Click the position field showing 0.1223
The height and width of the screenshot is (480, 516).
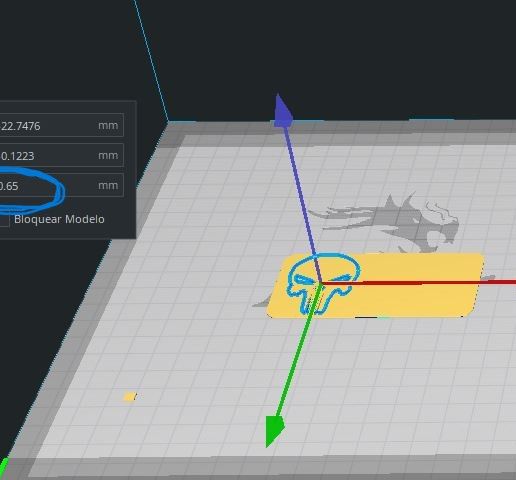click(62, 155)
